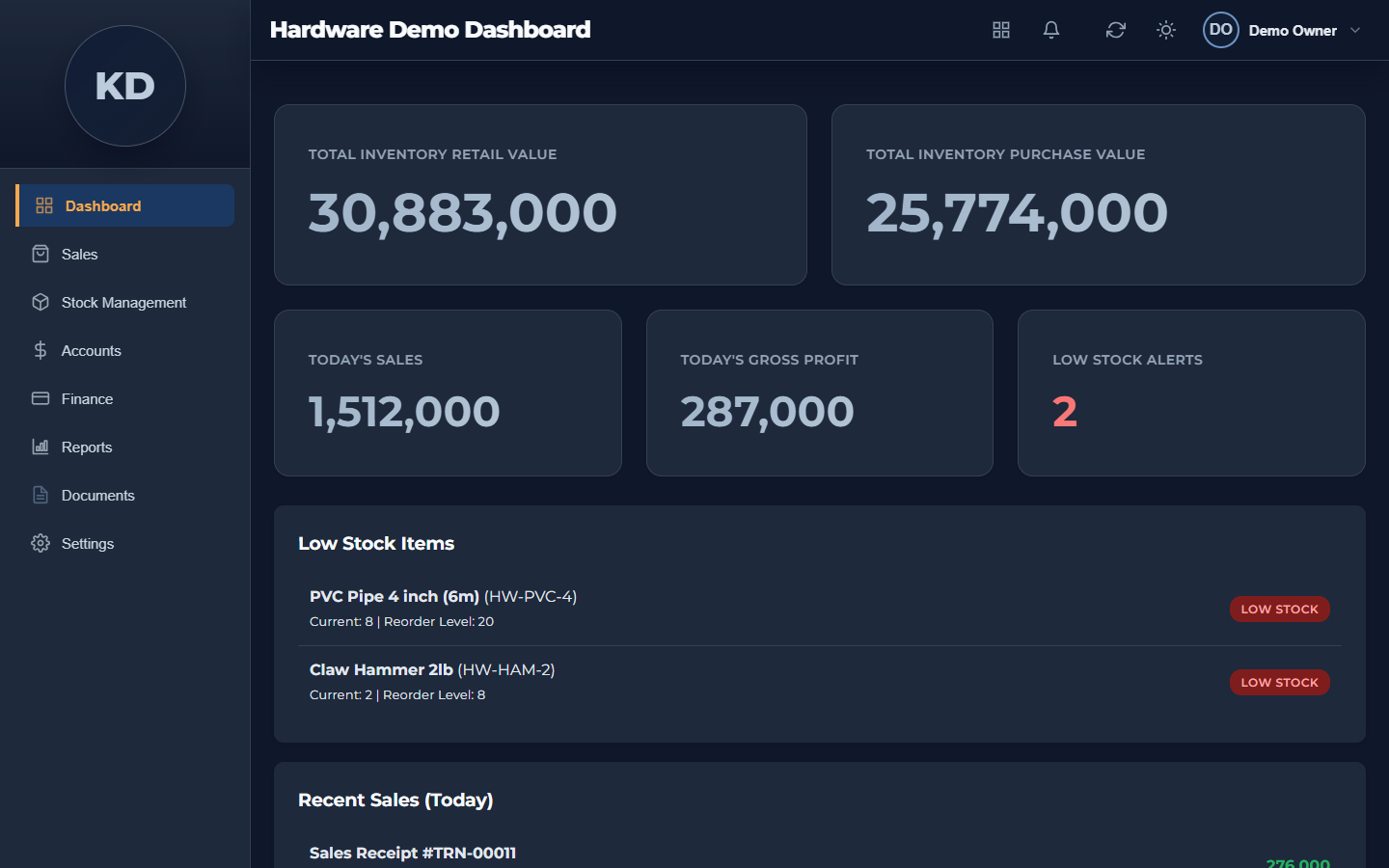Click LOW STOCK badge for Claw Hammer
This screenshot has height=868, width=1389.
click(x=1280, y=682)
